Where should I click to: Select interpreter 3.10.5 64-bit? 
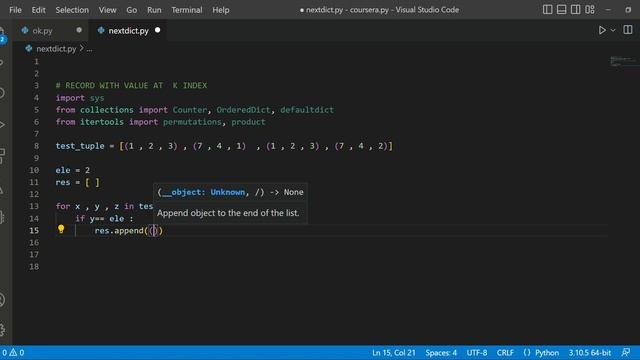coord(589,353)
